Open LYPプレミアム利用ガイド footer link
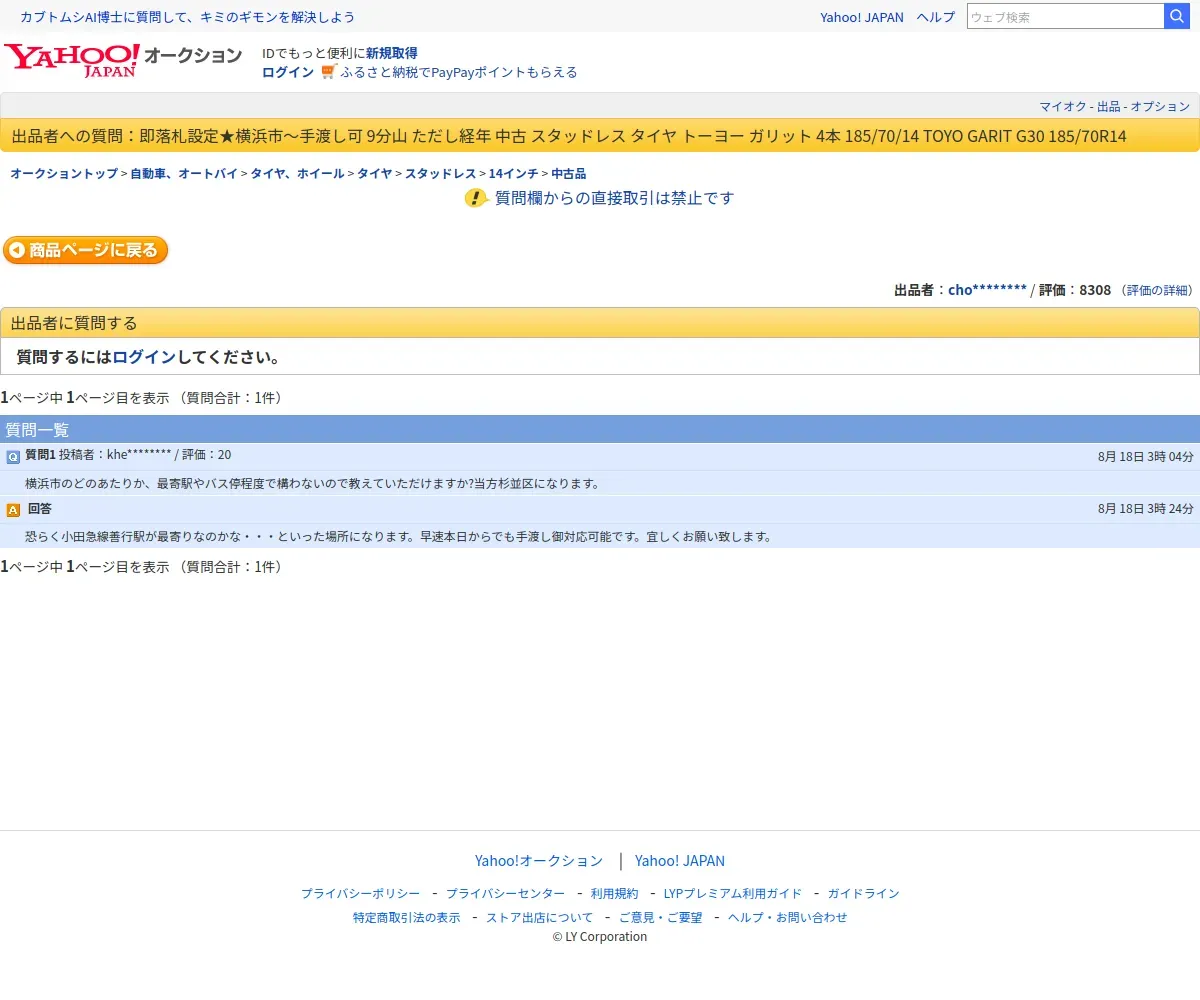The width and height of the screenshot is (1200, 1000). [733, 894]
